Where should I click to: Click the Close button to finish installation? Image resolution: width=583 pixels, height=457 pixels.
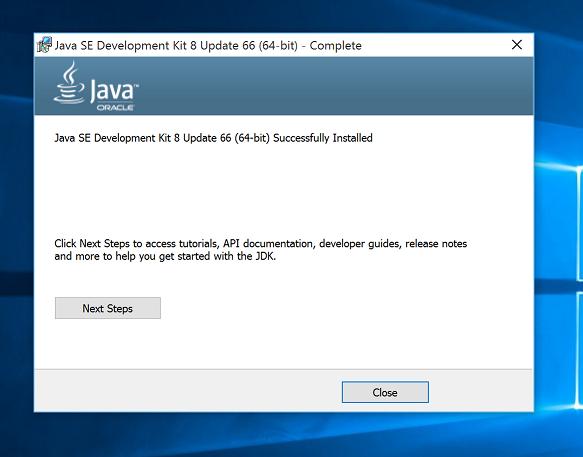click(385, 392)
